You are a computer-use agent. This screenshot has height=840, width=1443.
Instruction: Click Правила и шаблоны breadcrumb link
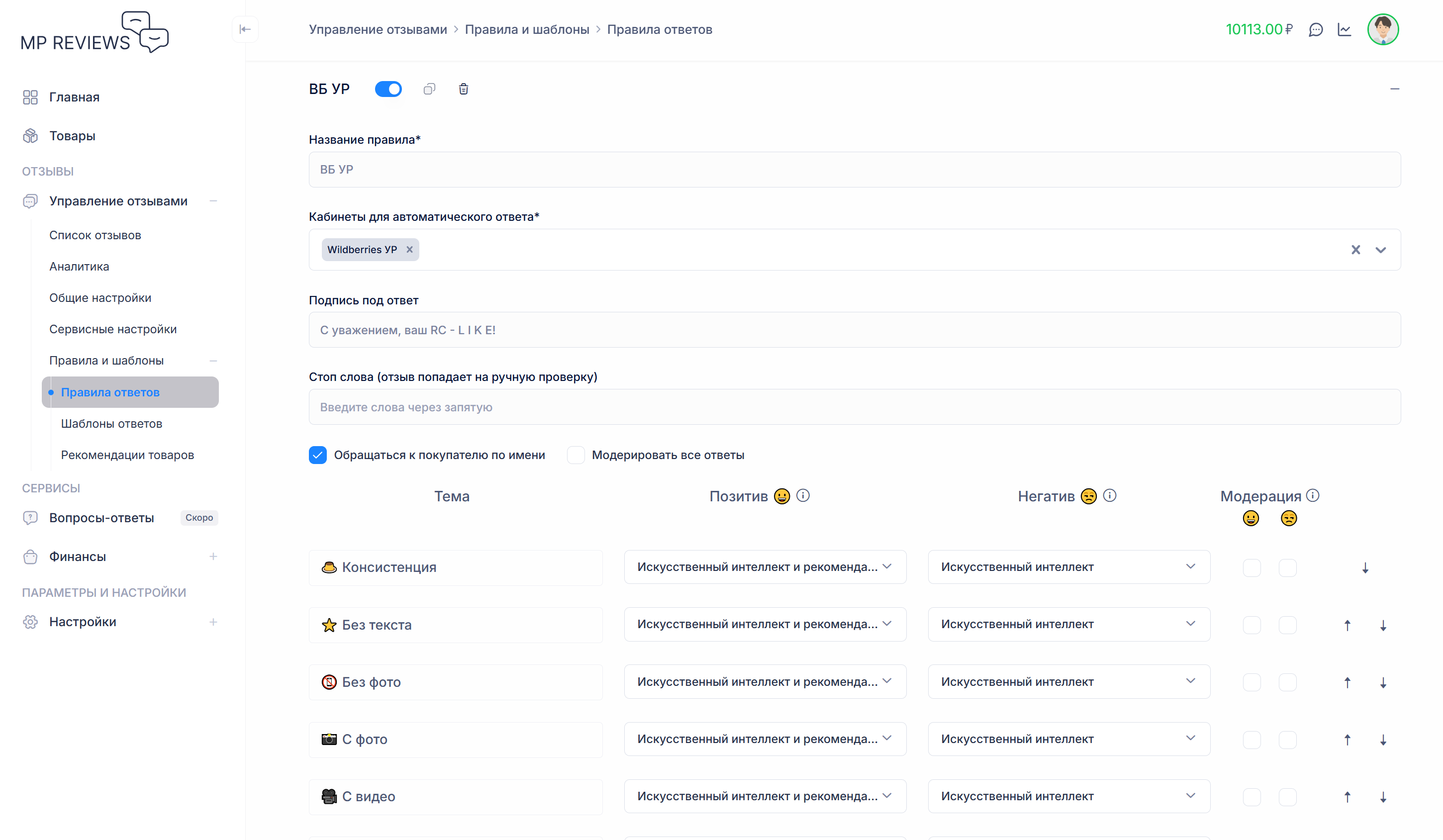point(527,29)
